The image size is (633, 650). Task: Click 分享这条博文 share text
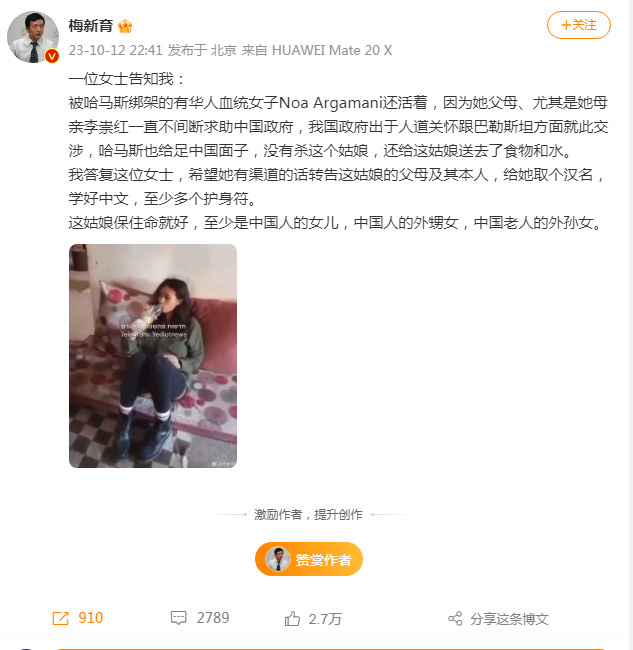(x=509, y=619)
